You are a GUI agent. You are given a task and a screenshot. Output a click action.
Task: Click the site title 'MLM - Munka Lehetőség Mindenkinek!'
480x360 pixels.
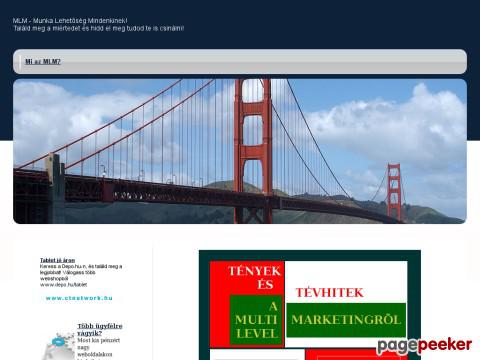tap(70, 21)
